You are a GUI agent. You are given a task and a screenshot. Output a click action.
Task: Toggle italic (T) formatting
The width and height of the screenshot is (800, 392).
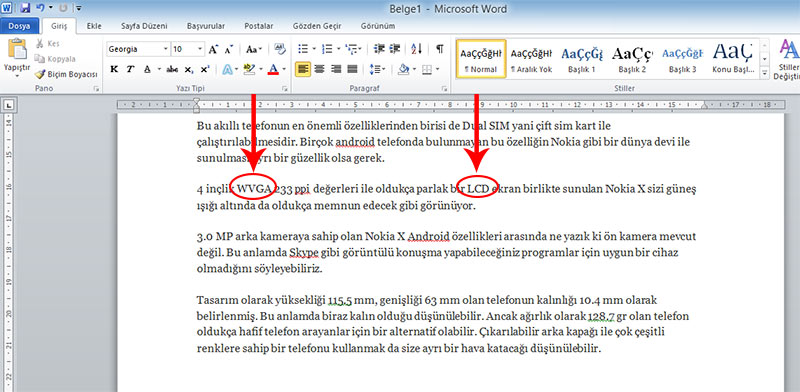point(130,69)
